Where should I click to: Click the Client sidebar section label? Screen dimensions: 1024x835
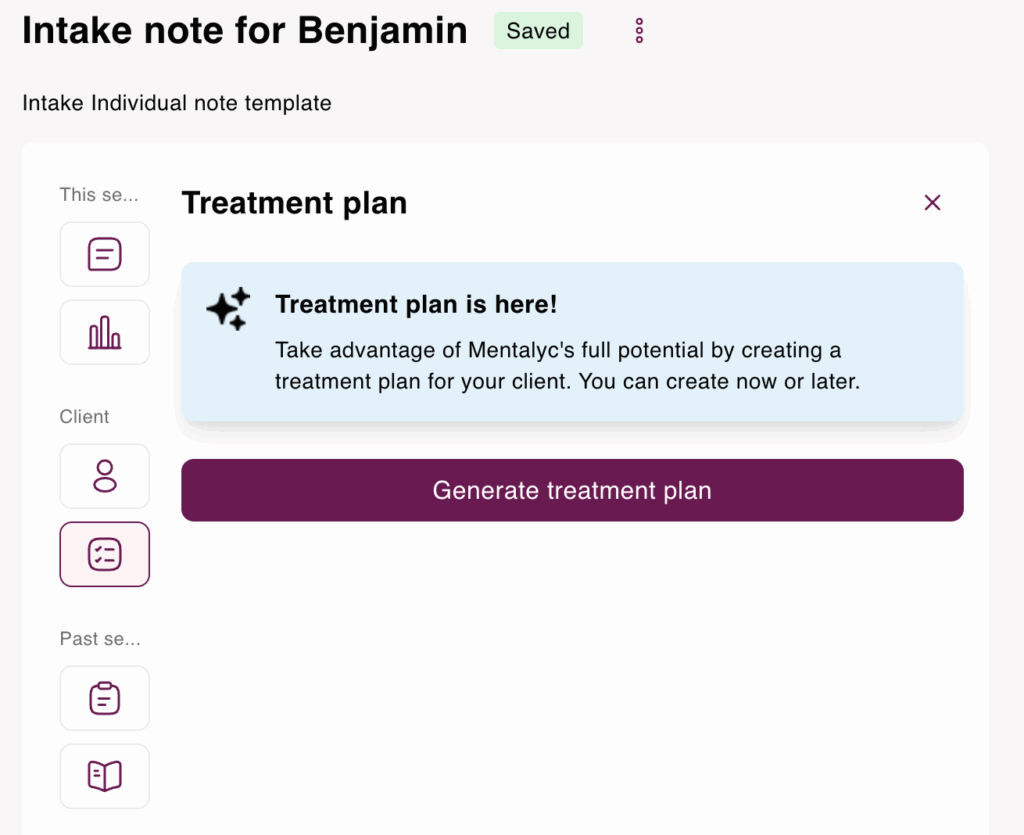click(x=85, y=417)
